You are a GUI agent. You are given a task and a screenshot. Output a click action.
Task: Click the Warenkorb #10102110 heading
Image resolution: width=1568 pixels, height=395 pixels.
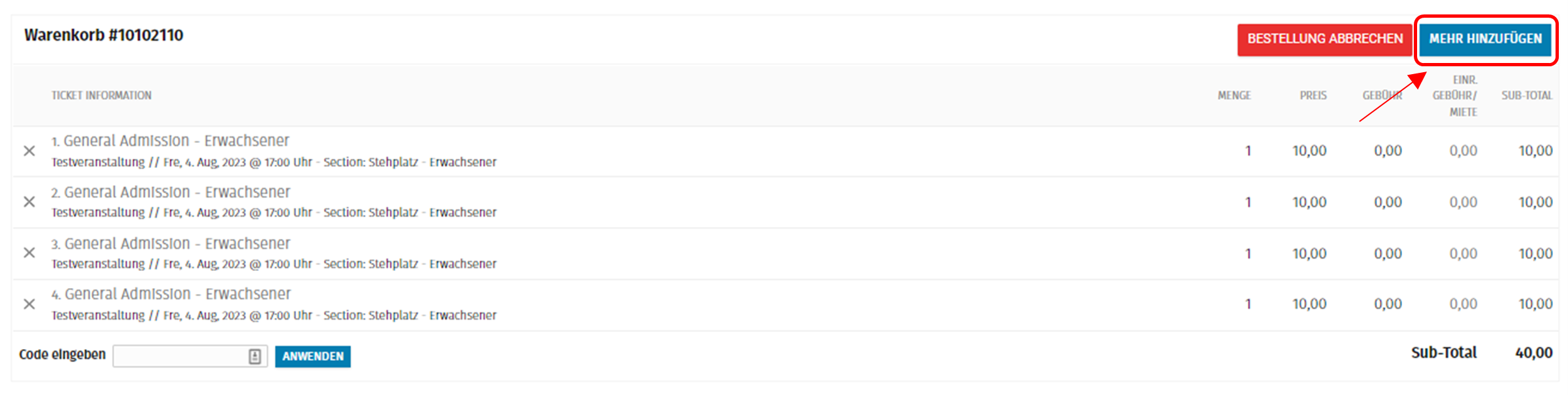point(104,35)
